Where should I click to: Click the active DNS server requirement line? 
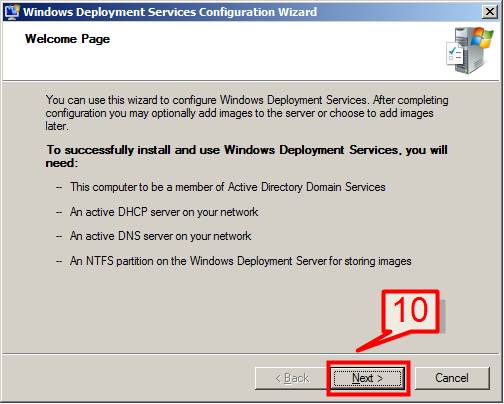tap(160, 236)
